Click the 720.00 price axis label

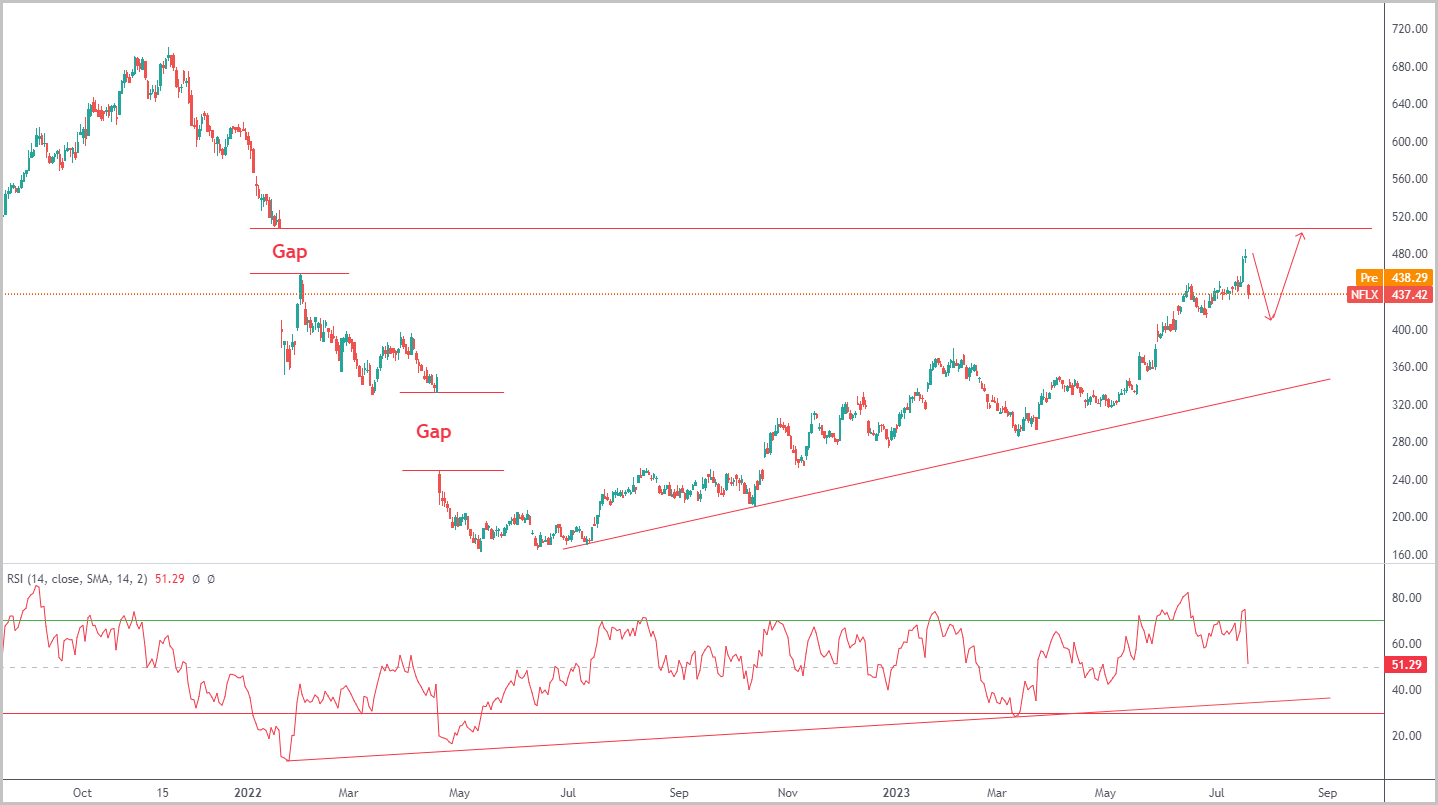tap(1408, 29)
